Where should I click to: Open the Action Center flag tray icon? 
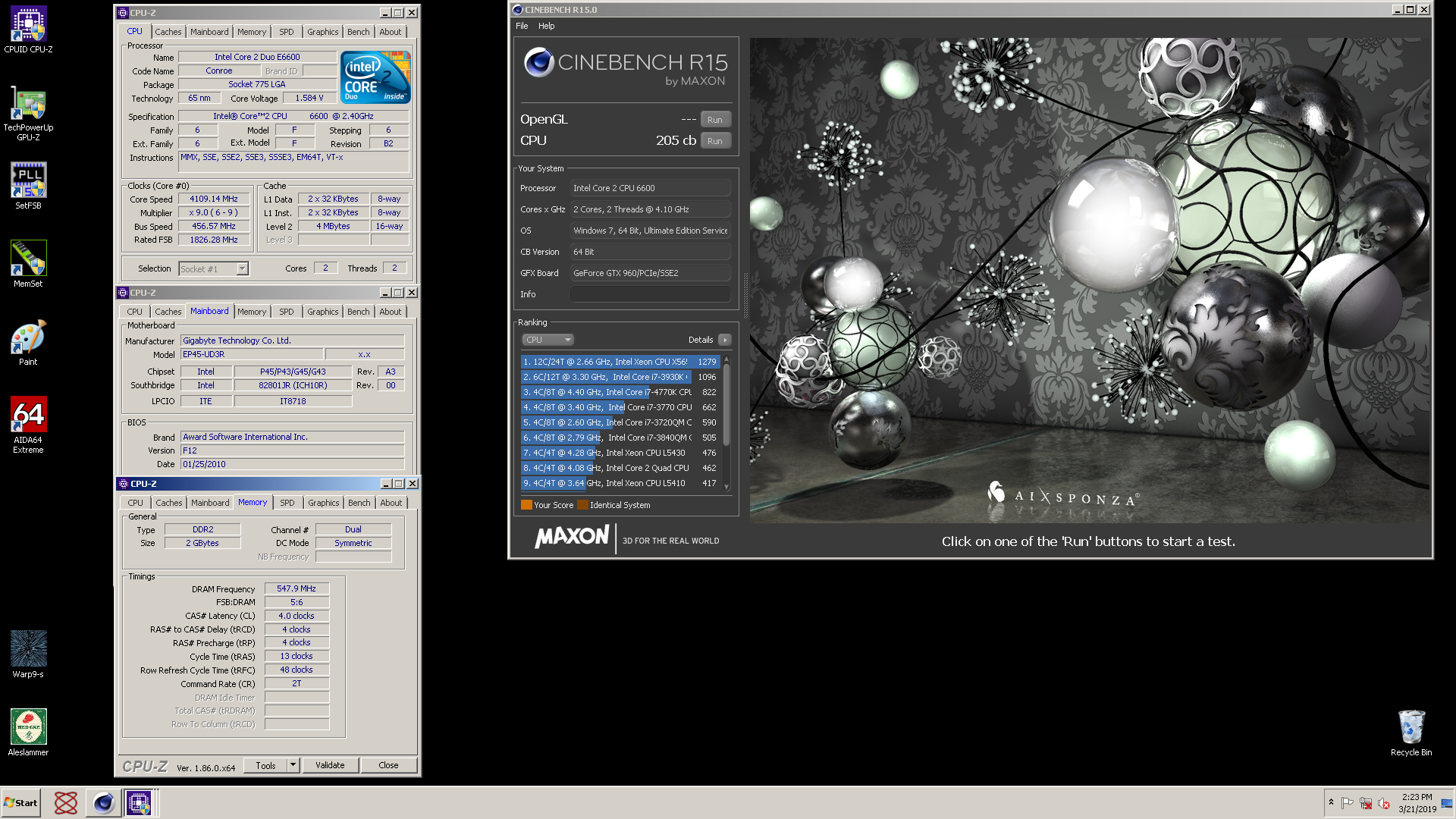pyautogui.click(x=1347, y=803)
